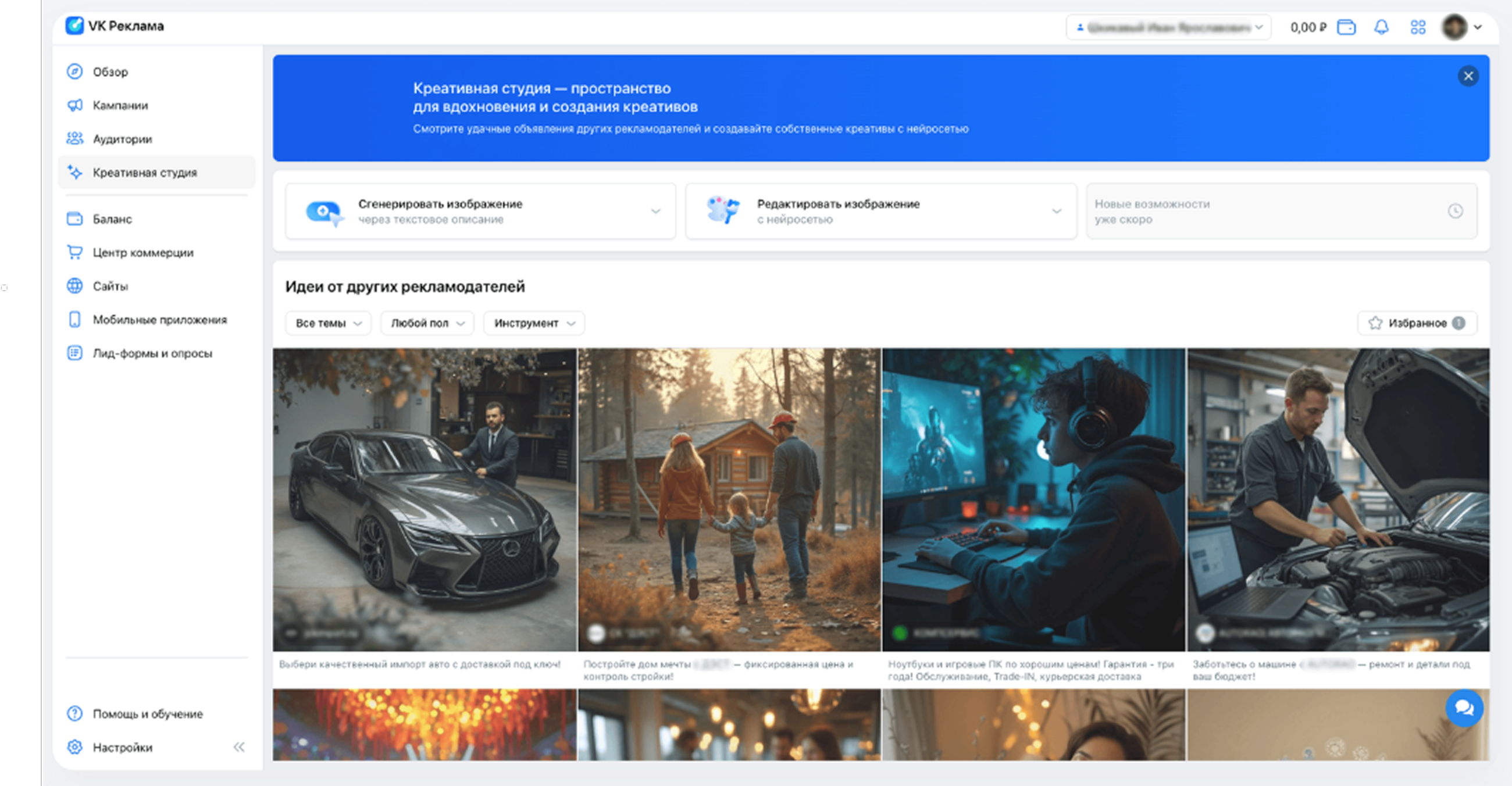The image size is (1512, 786).
Task: Select Креативная студия menu item
Action: [156, 172]
